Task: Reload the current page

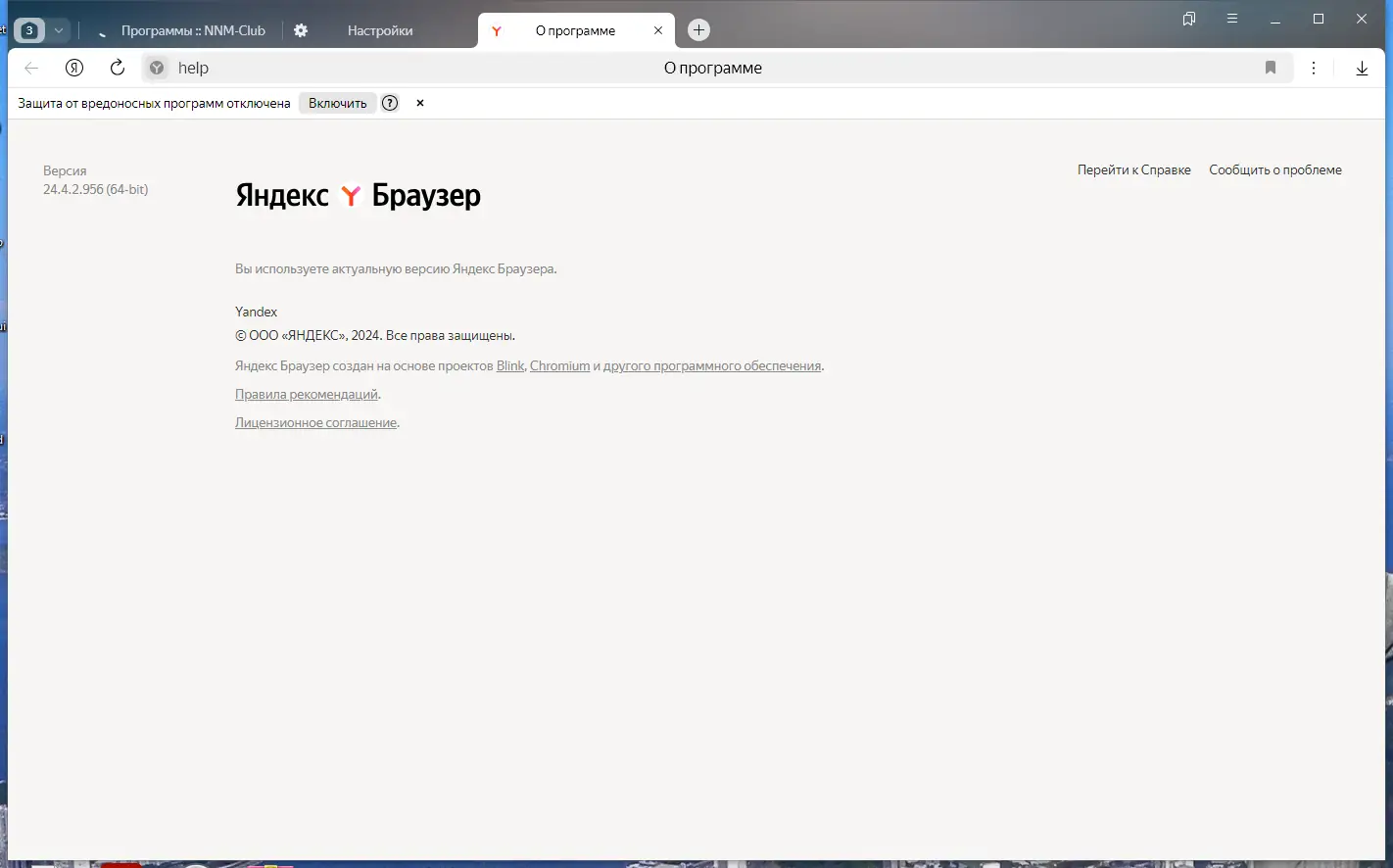Action: click(117, 68)
